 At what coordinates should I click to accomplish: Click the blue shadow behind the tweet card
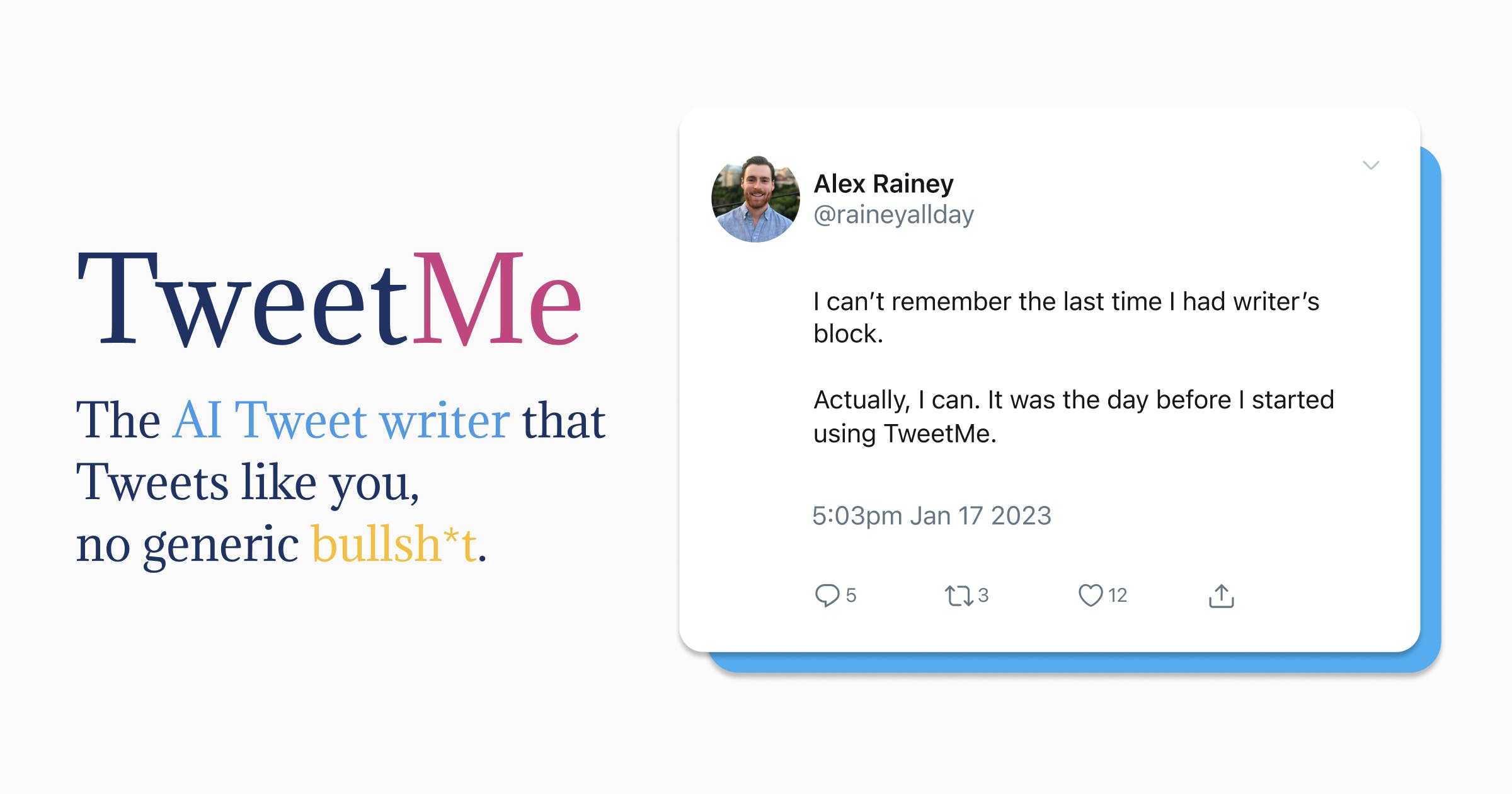tap(1431, 410)
